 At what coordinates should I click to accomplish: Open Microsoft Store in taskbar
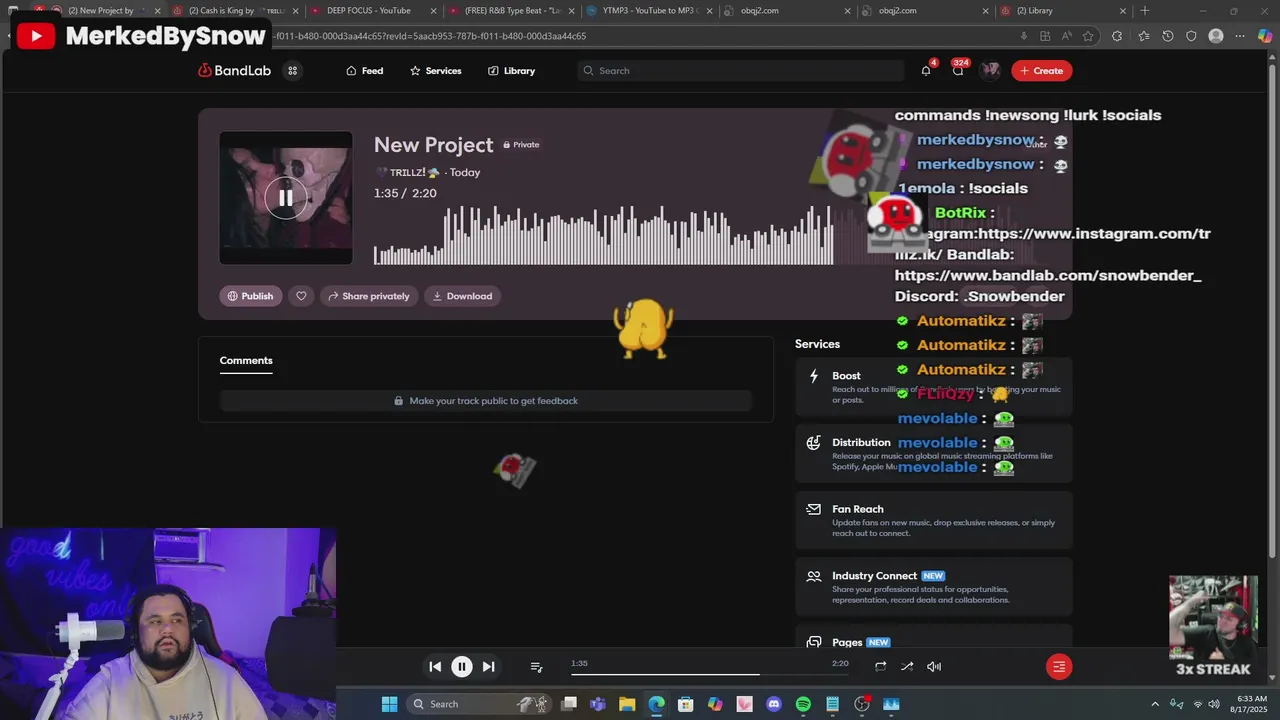(x=686, y=704)
